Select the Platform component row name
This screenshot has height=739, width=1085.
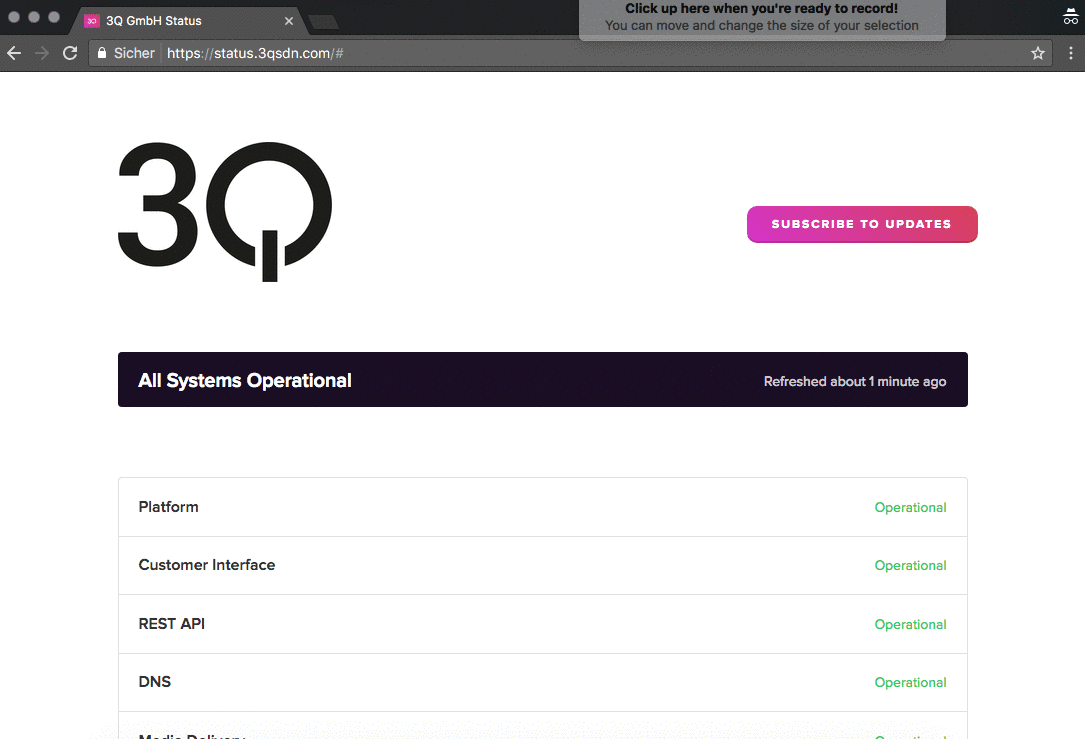pos(168,507)
